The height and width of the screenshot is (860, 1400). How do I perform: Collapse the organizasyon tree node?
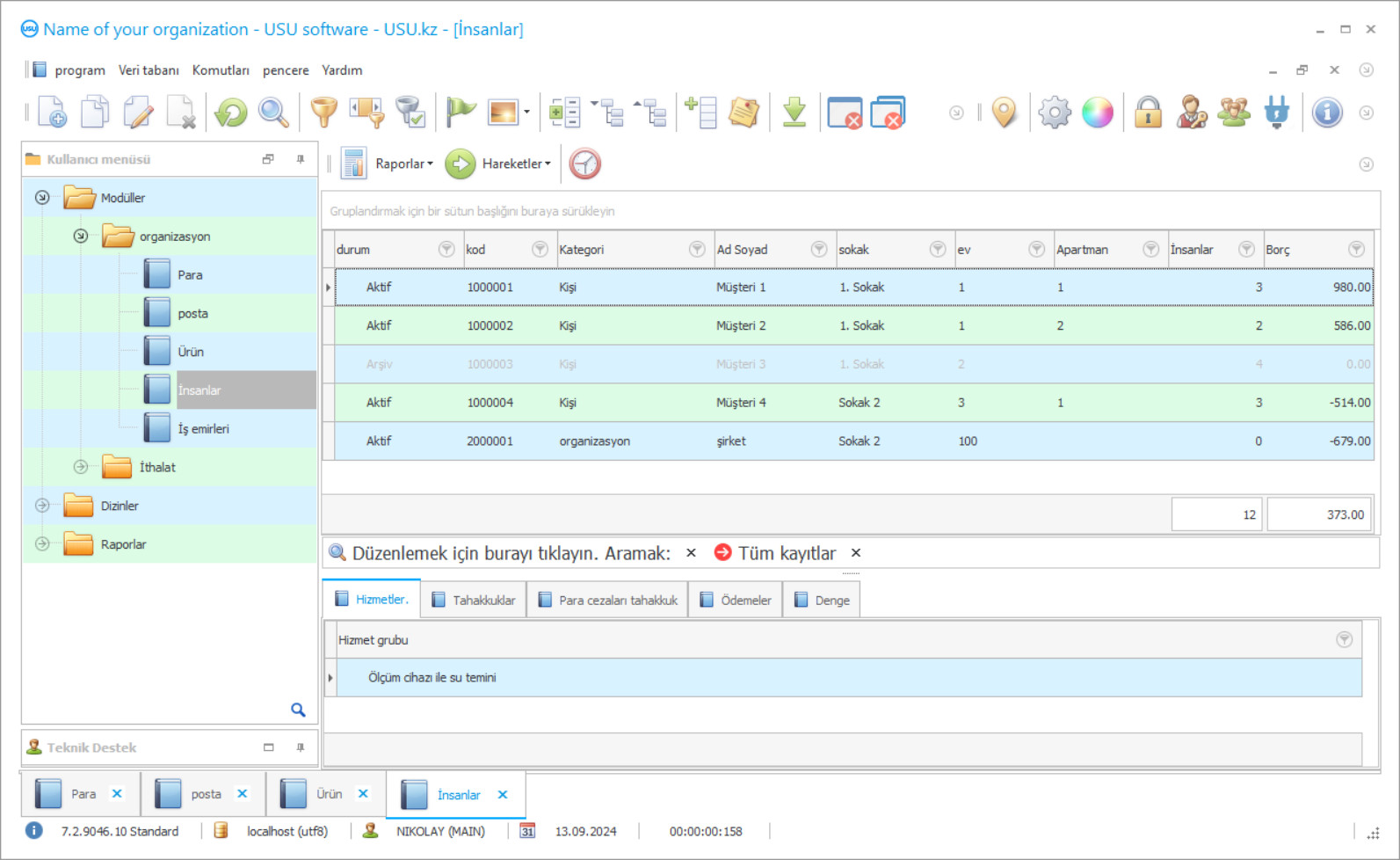81,237
